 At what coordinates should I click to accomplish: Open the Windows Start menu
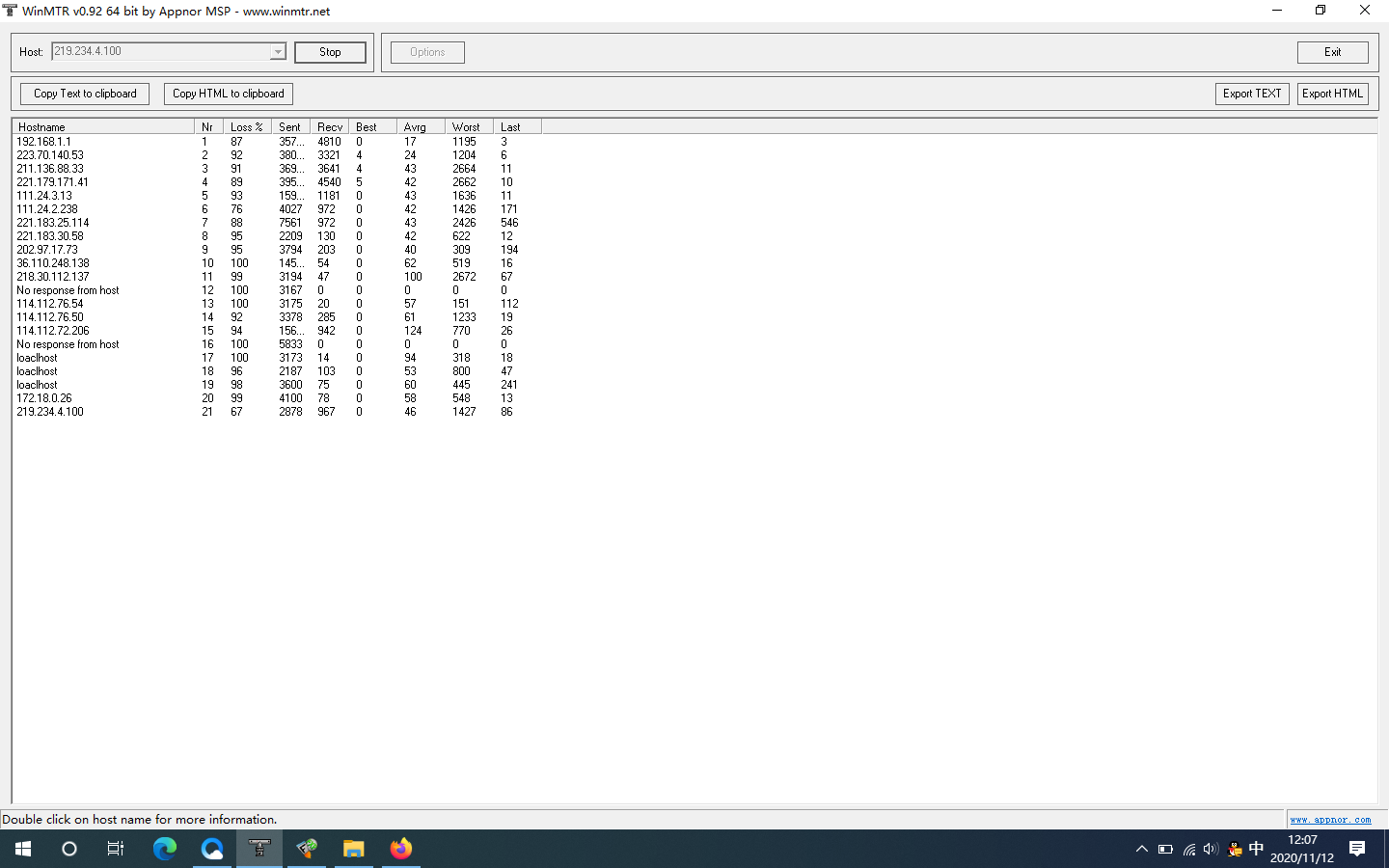tap(23, 849)
